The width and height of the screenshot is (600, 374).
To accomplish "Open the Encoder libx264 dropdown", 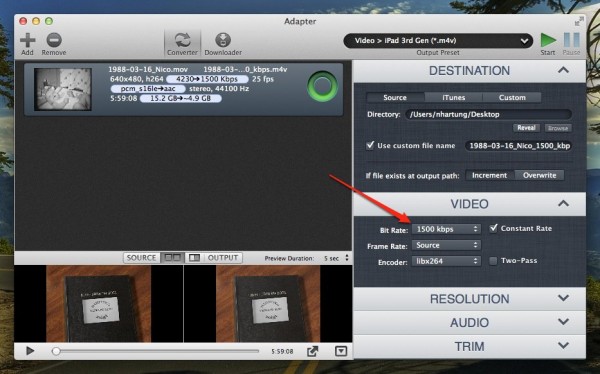I will (x=446, y=261).
